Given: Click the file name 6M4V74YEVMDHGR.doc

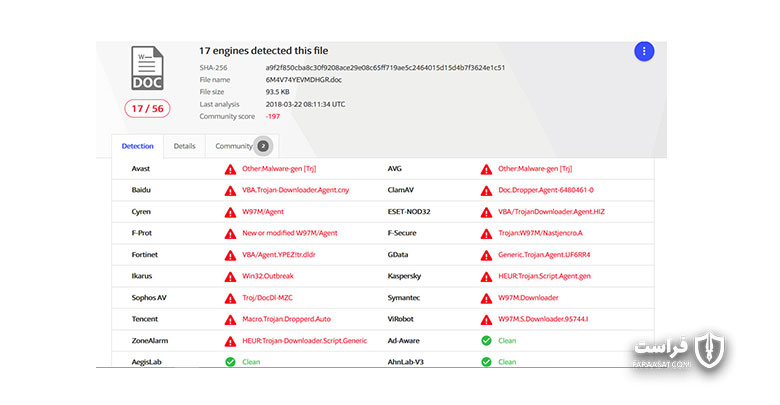Looking at the screenshot, I should coord(303,80).
